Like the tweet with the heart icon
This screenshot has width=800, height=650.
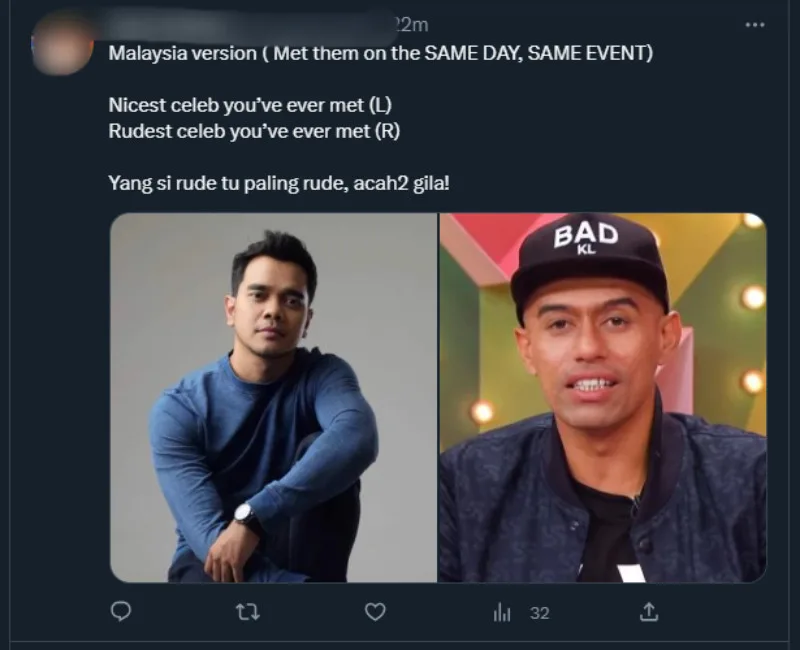375,612
